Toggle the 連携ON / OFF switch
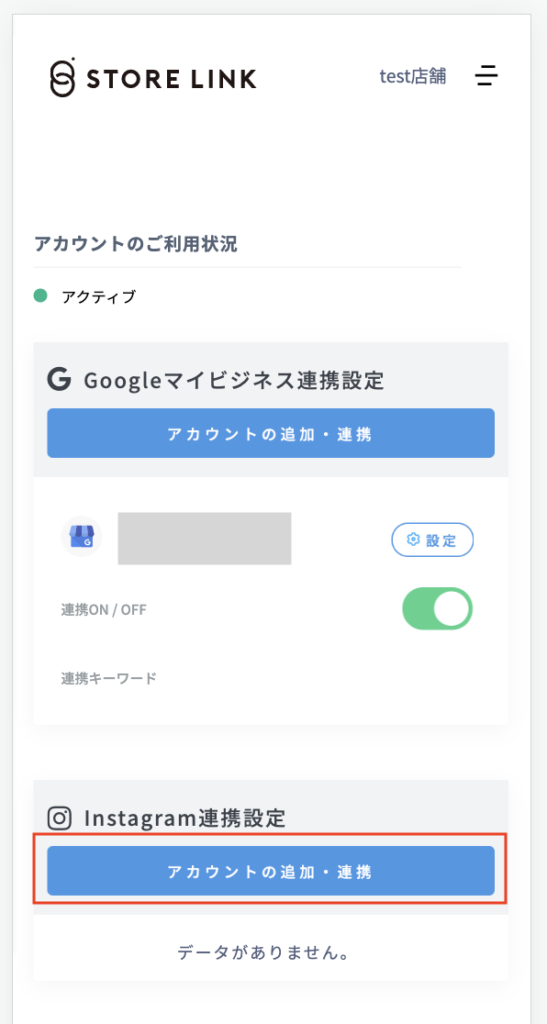The height and width of the screenshot is (1024, 547). coord(437,608)
